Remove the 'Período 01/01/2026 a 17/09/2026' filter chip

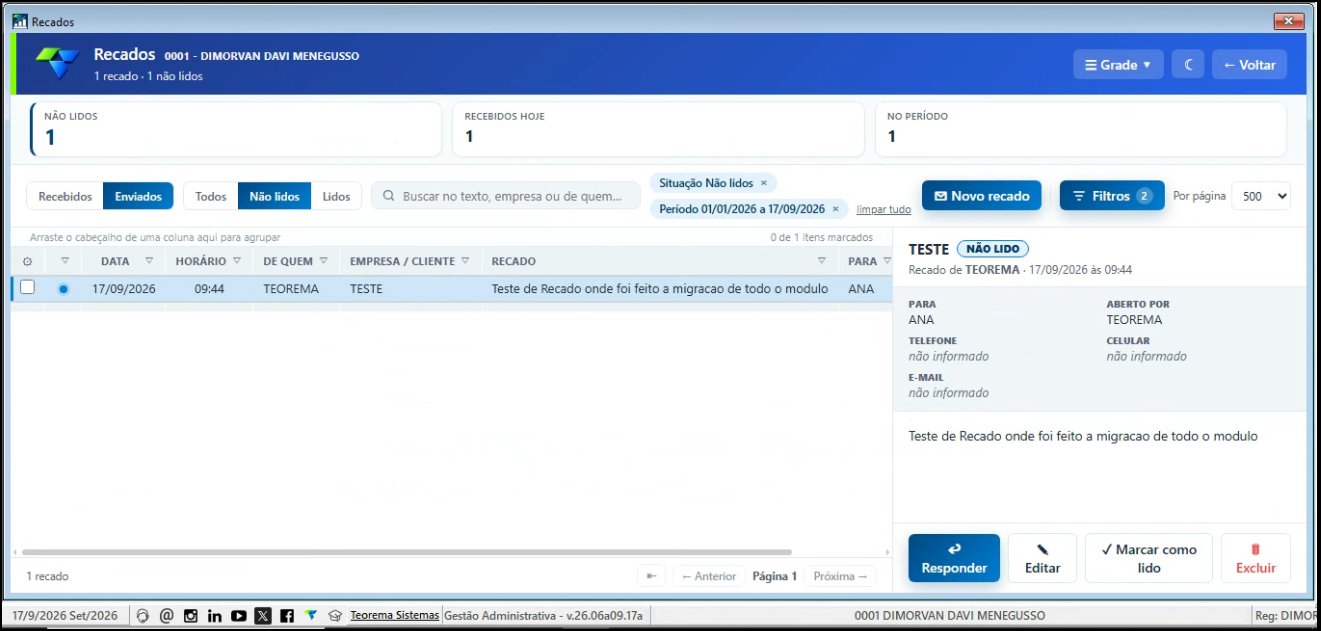pyautogui.click(x=835, y=209)
